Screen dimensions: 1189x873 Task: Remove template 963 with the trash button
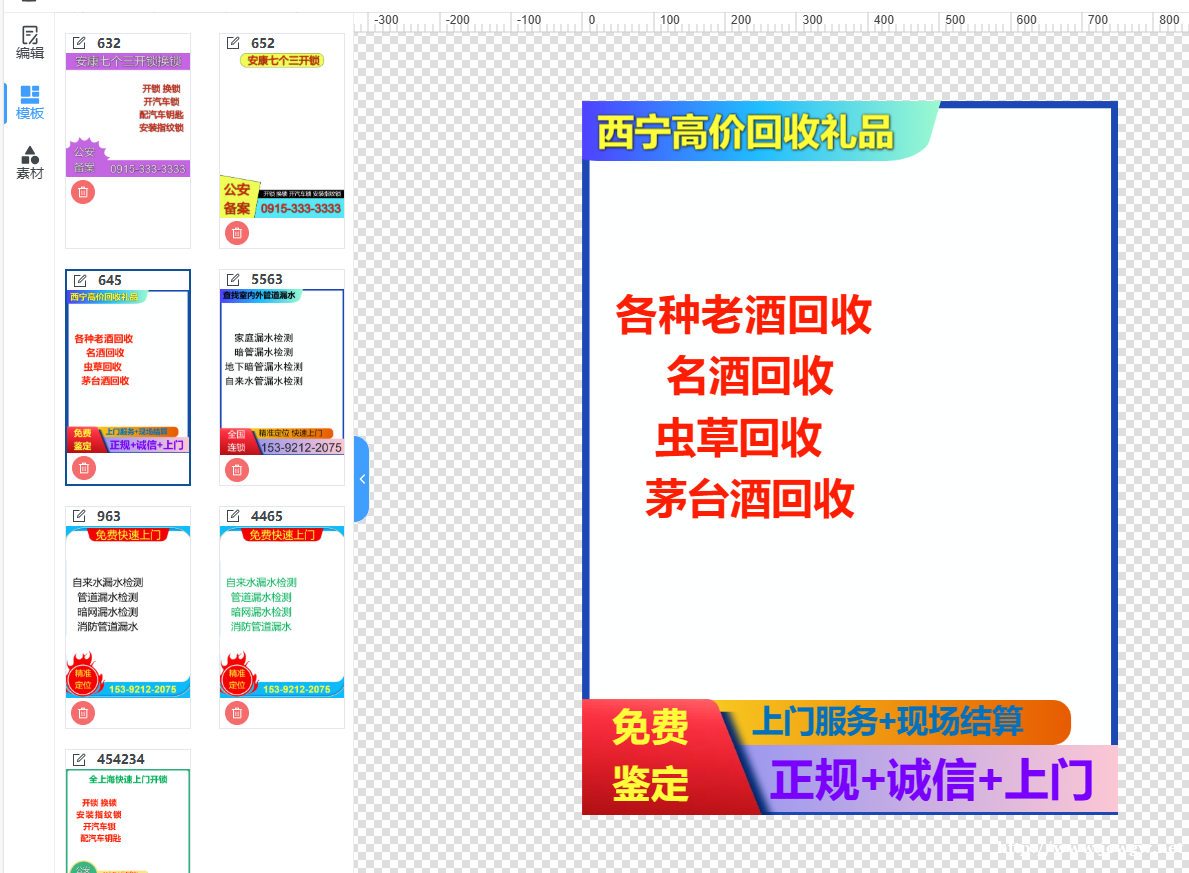click(82, 712)
